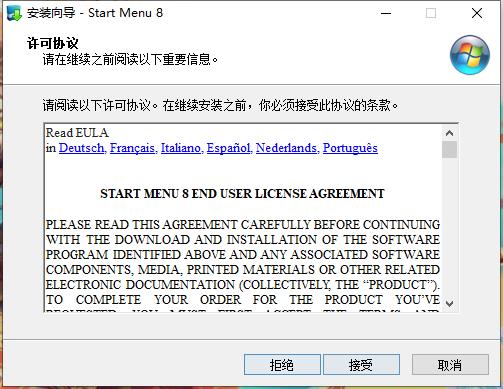
Task: Close the setup wizard window
Action: tap(477, 13)
